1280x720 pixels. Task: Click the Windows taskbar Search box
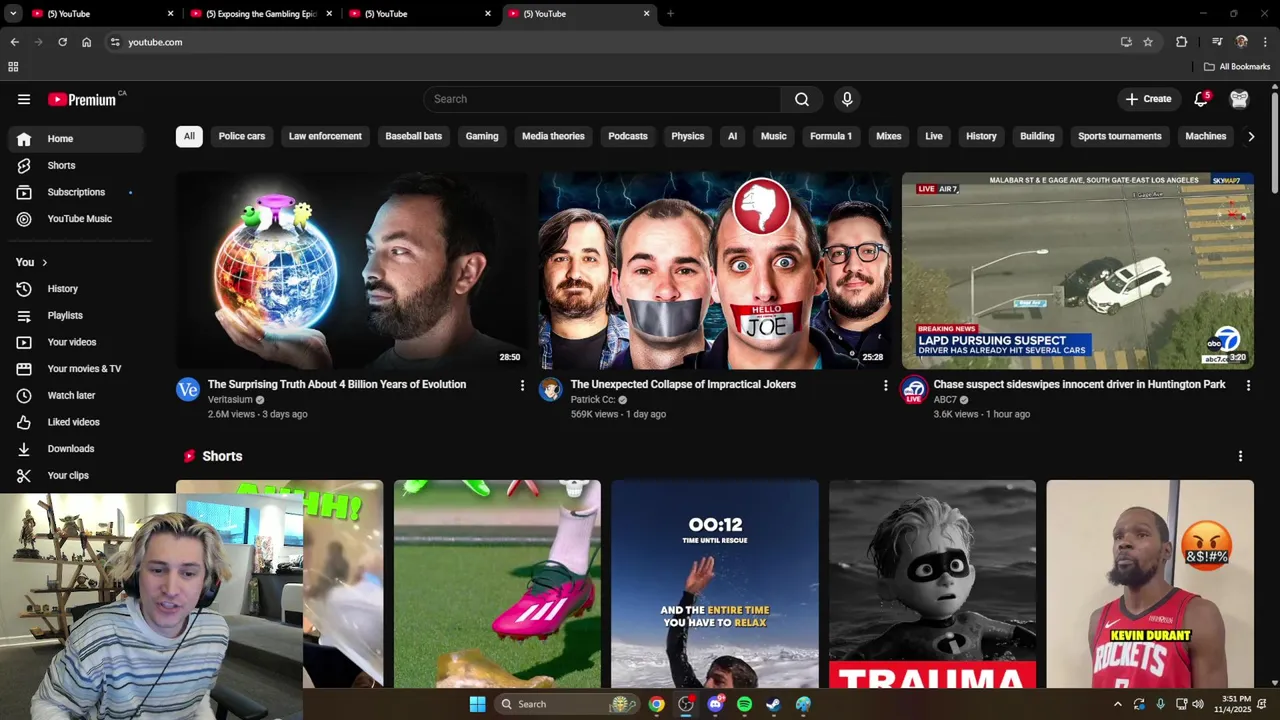pyautogui.click(x=568, y=704)
